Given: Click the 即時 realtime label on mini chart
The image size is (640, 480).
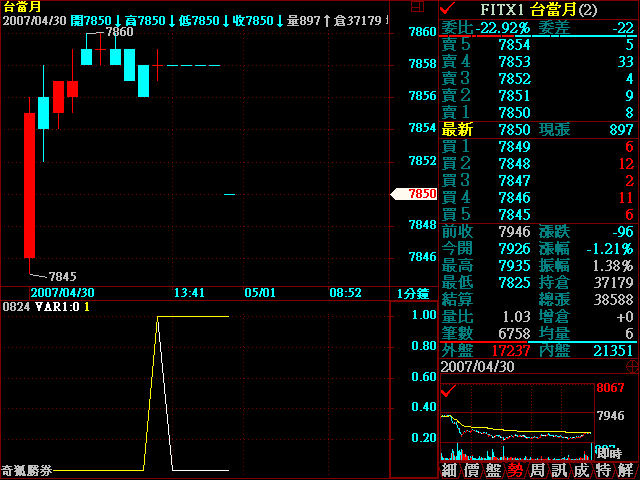Looking at the screenshot, I should (608, 453).
